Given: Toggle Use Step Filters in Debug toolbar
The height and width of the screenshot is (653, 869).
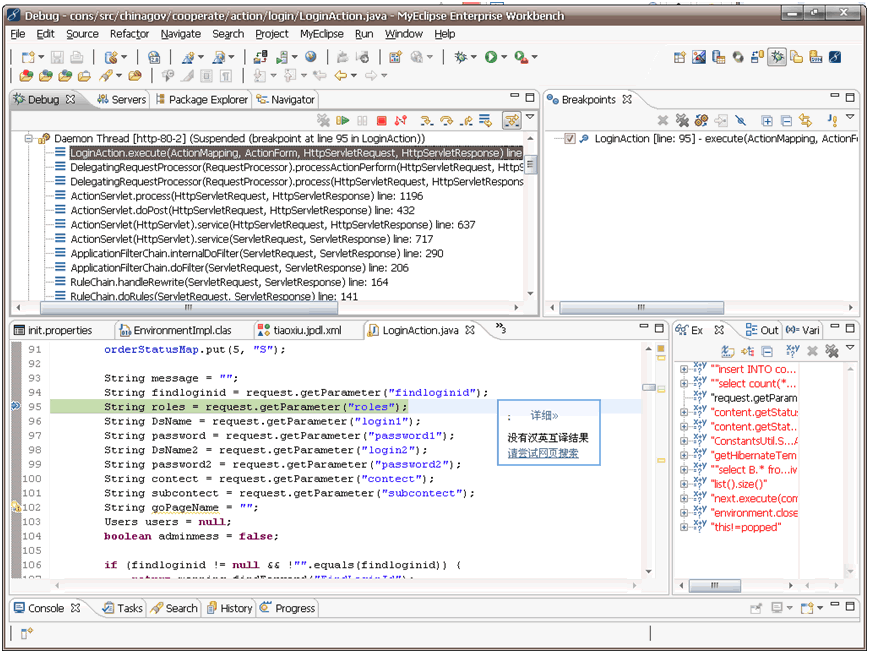Looking at the screenshot, I should coord(511,121).
